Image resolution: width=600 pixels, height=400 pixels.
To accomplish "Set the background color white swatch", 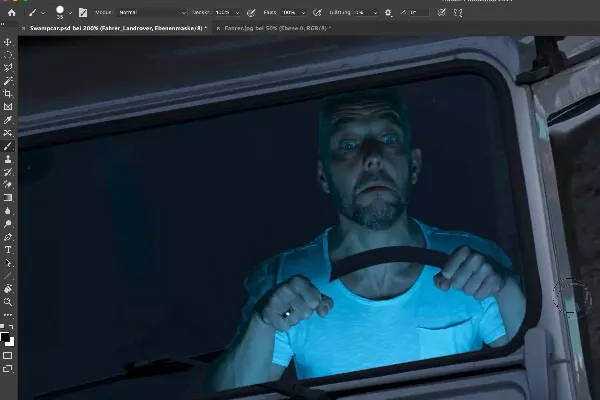I will point(11,343).
